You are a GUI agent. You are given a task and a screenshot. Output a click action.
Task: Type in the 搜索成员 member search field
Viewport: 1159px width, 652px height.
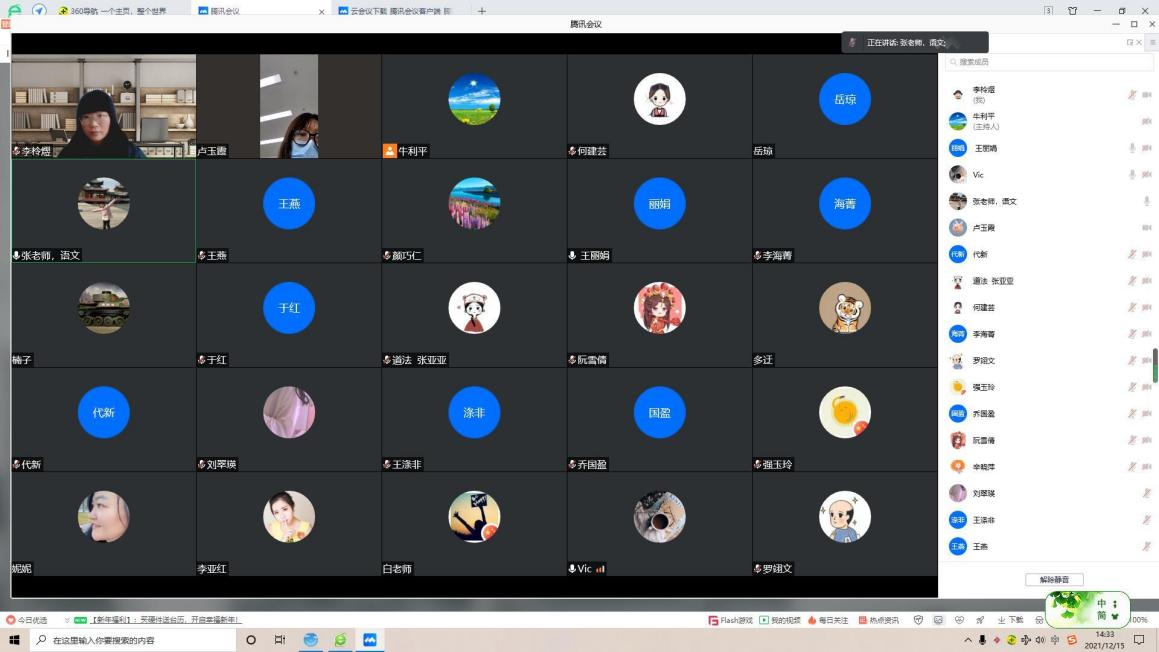click(x=1040, y=62)
